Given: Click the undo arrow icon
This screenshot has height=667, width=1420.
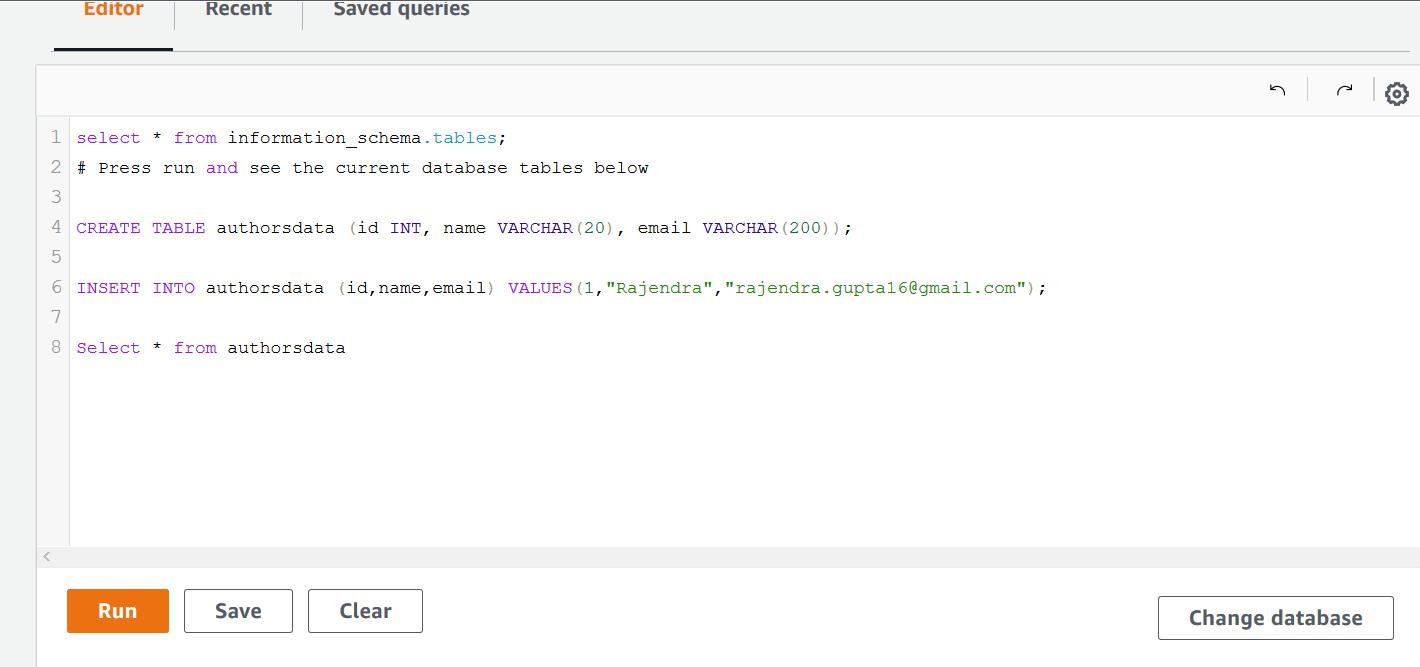Looking at the screenshot, I should point(1277,91).
